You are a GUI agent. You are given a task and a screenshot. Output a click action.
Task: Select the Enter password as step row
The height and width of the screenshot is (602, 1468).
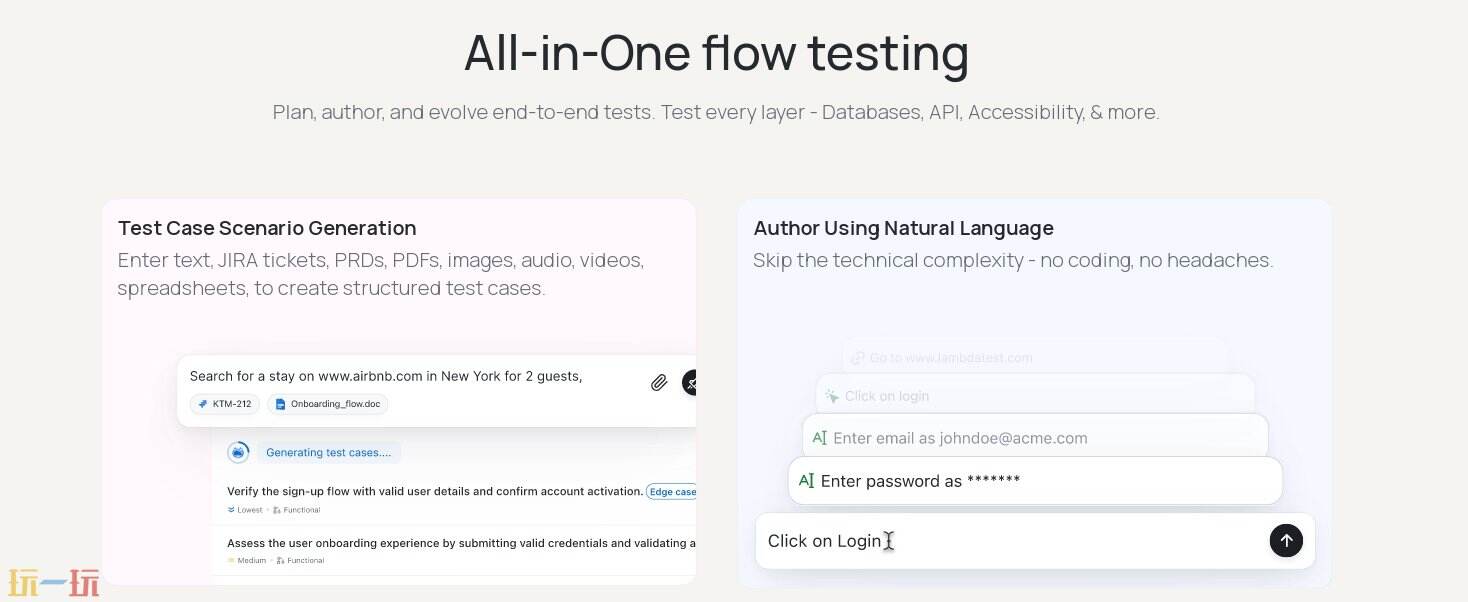(x=1035, y=481)
